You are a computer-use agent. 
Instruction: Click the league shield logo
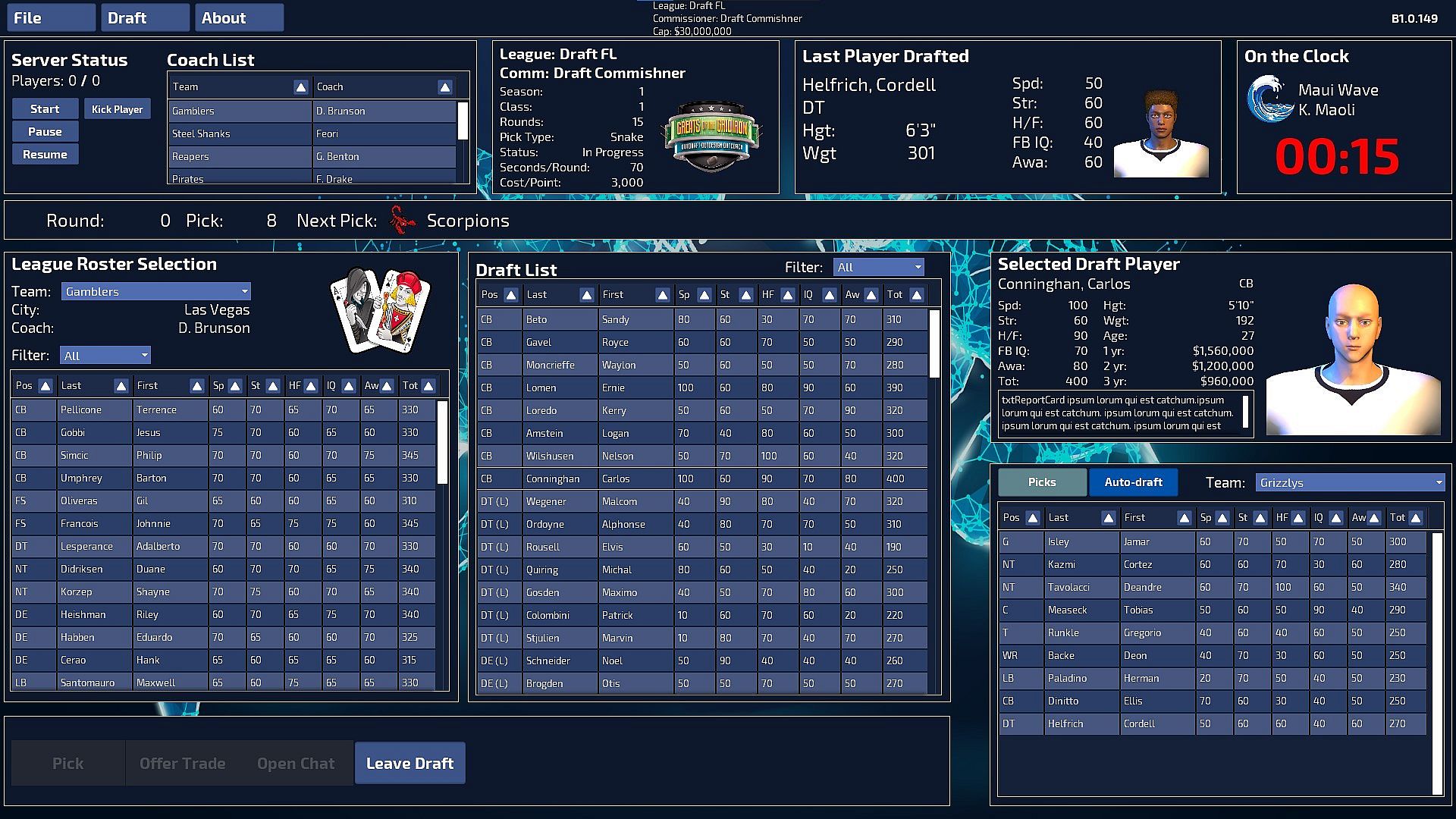[x=711, y=136]
